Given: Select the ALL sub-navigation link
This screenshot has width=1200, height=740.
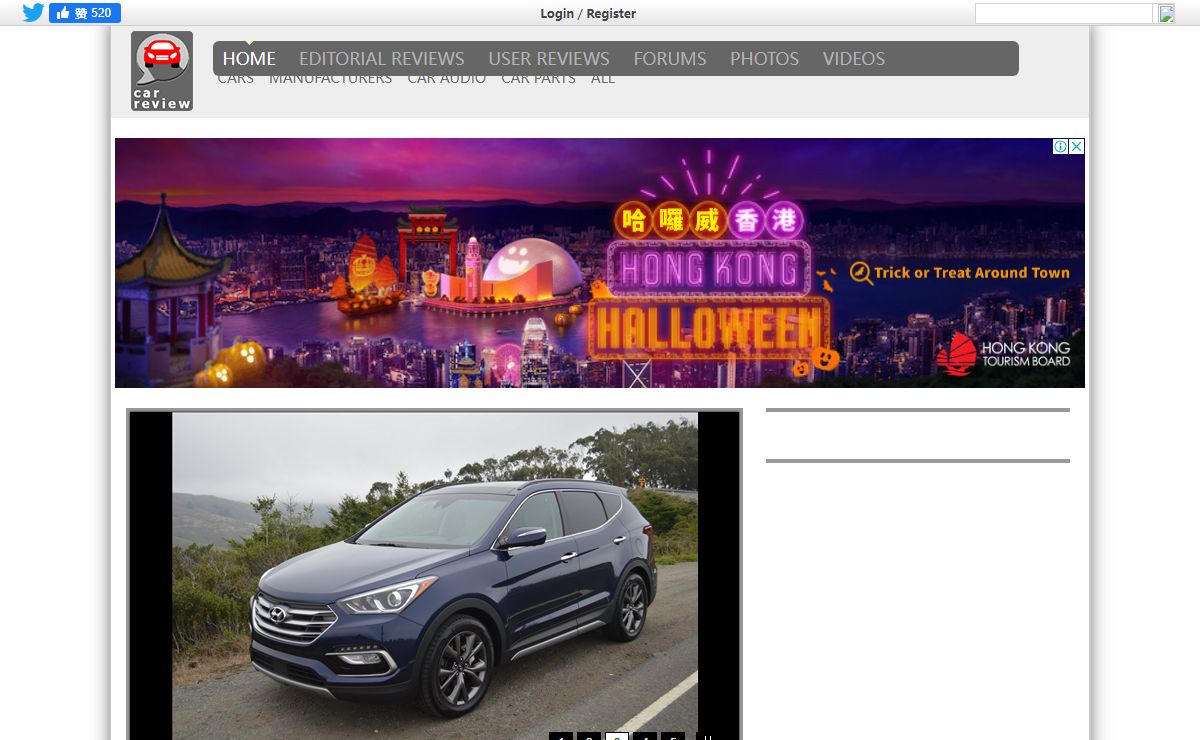Looking at the screenshot, I should [x=603, y=80].
